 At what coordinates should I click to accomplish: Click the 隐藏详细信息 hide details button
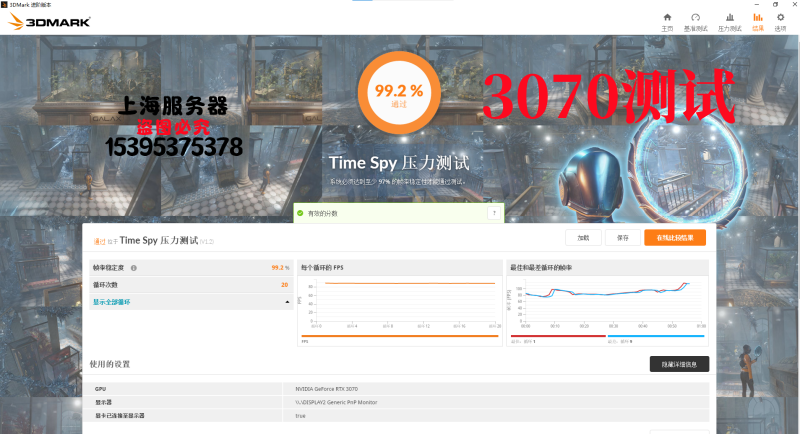pos(679,364)
